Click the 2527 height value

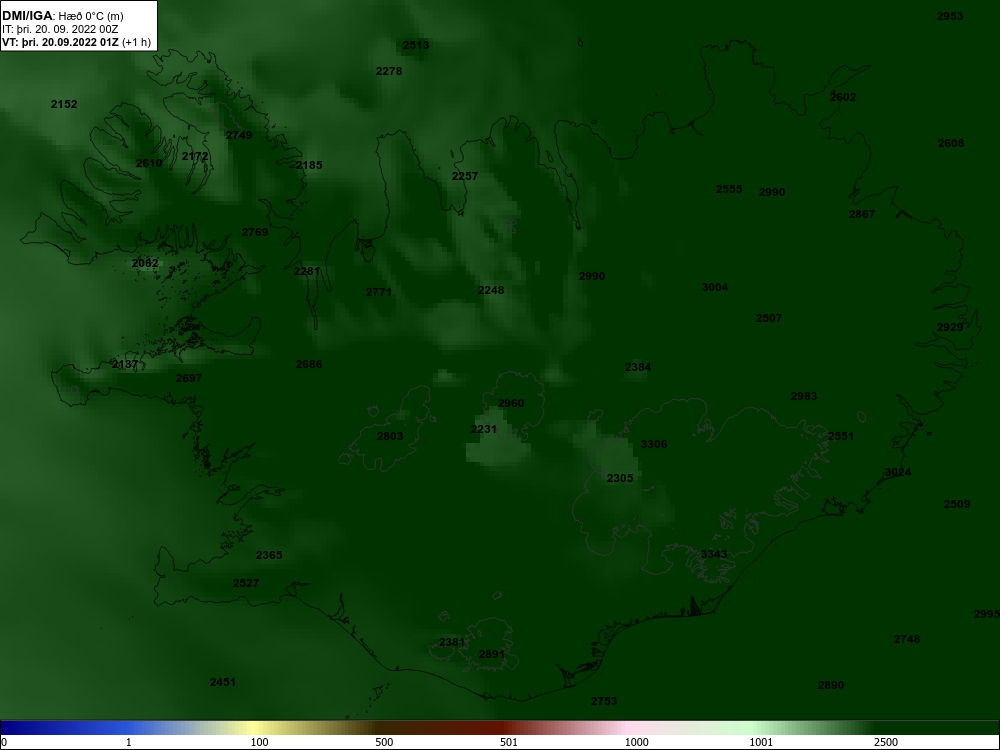[246, 583]
